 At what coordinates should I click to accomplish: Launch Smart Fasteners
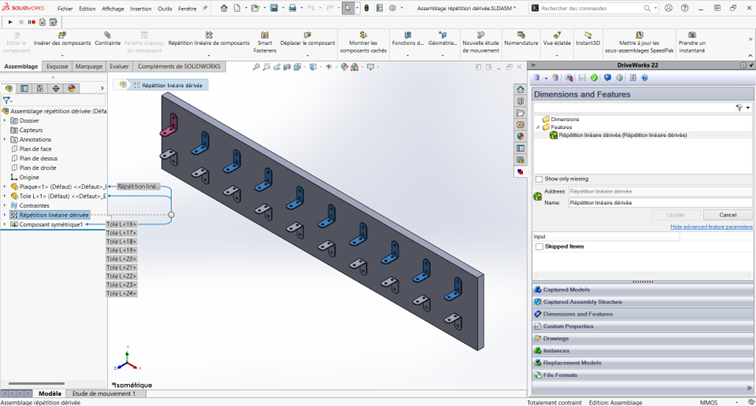pyautogui.click(x=265, y=42)
